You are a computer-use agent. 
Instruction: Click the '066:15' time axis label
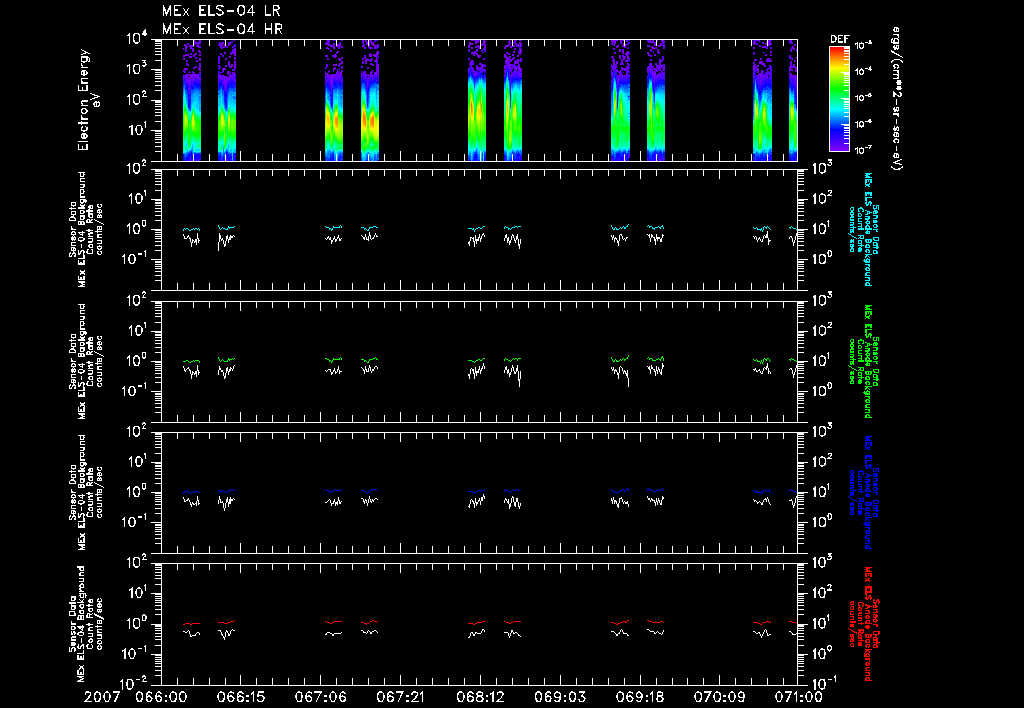[x=240, y=697]
